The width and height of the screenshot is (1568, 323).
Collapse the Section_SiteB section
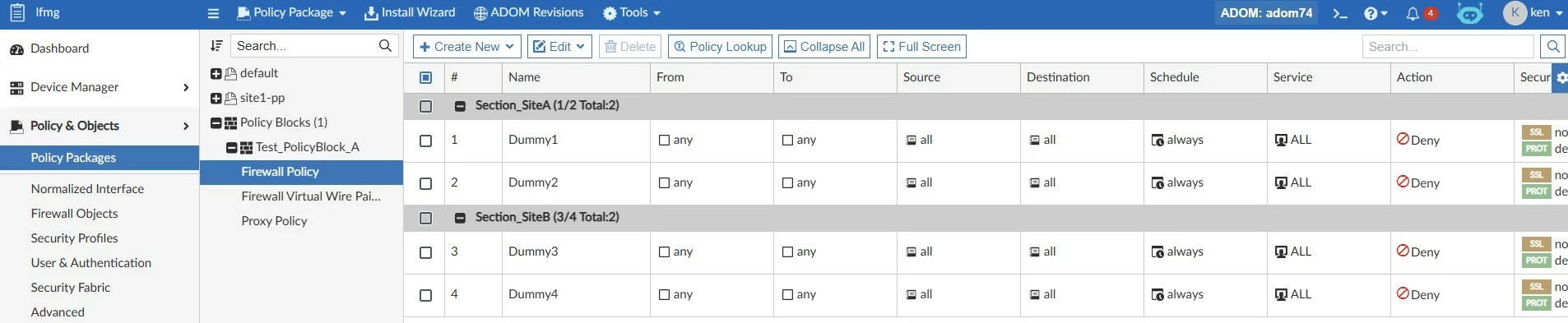pyautogui.click(x=460, y=218)
